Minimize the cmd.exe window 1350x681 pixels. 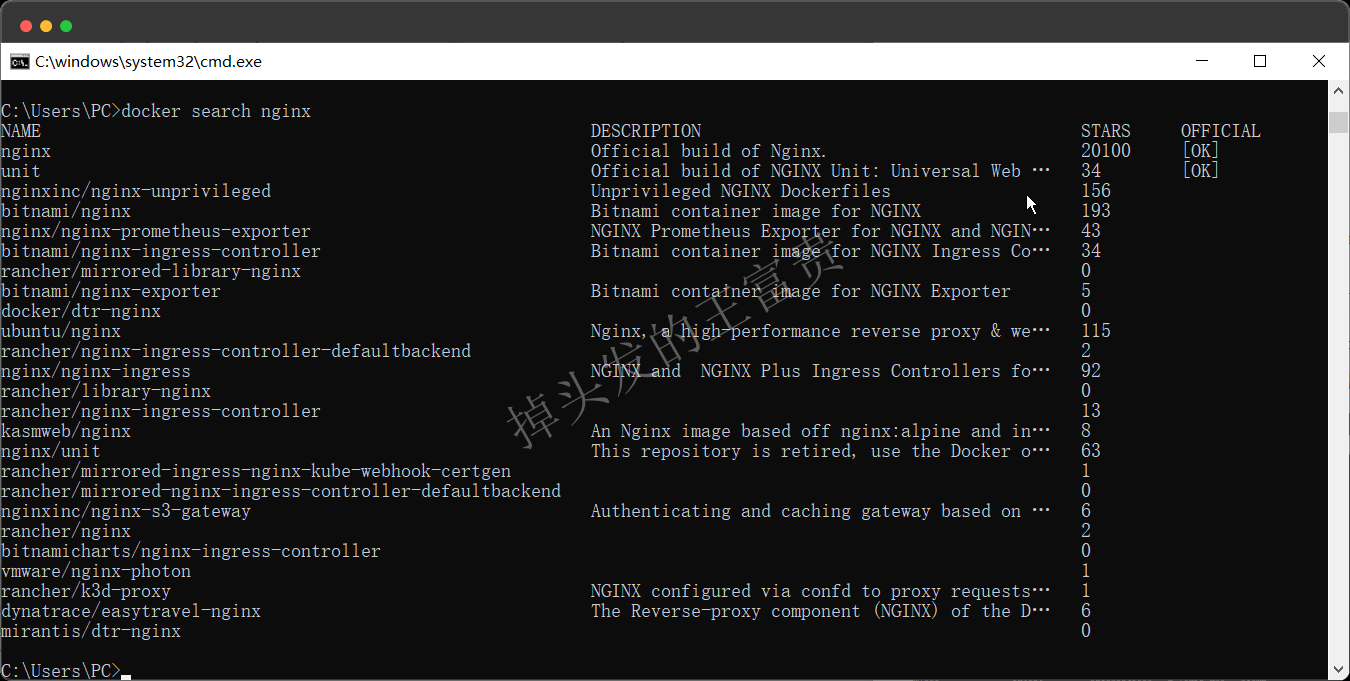[1201, 61]
